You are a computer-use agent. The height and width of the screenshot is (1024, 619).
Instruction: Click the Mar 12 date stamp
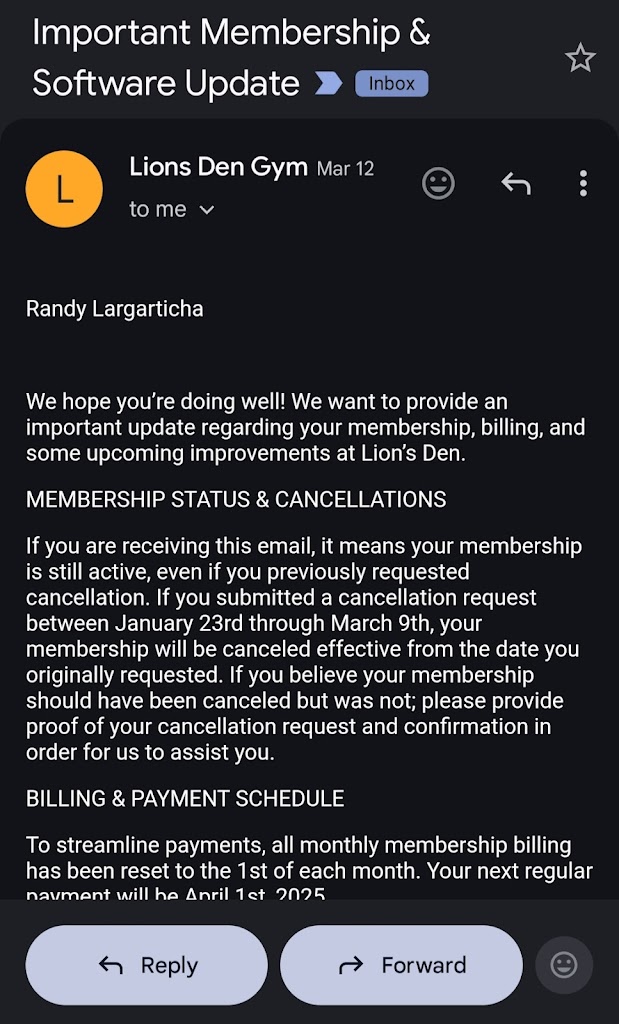coord(345,169)
